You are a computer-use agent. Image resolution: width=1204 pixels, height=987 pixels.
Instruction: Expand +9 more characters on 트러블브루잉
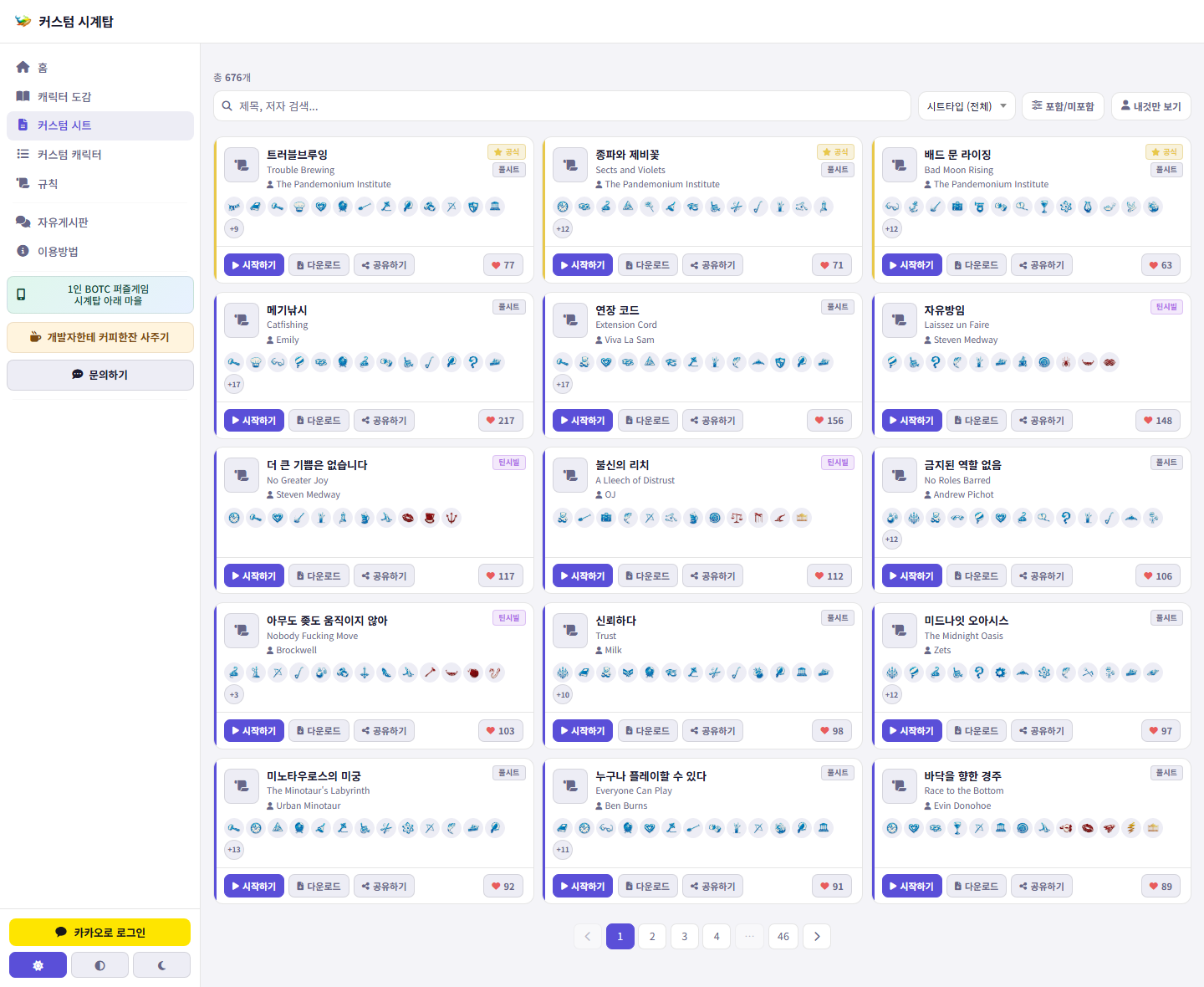tap(234, 228)
